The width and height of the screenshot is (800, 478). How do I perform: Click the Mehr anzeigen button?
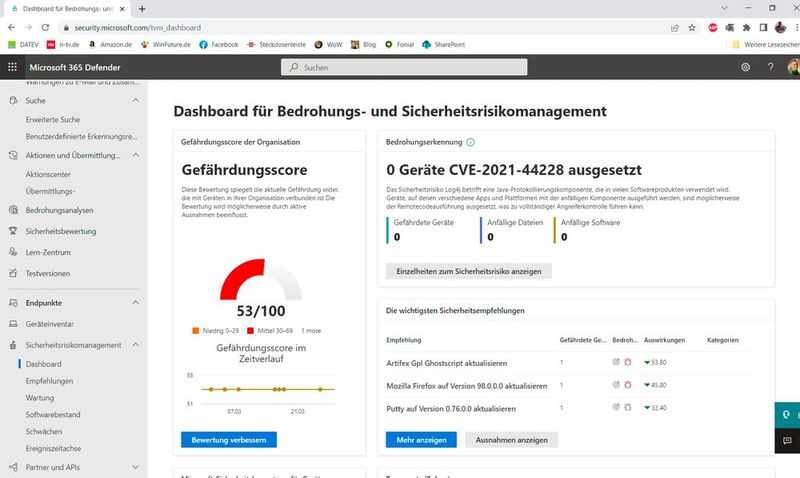point(421,440)
